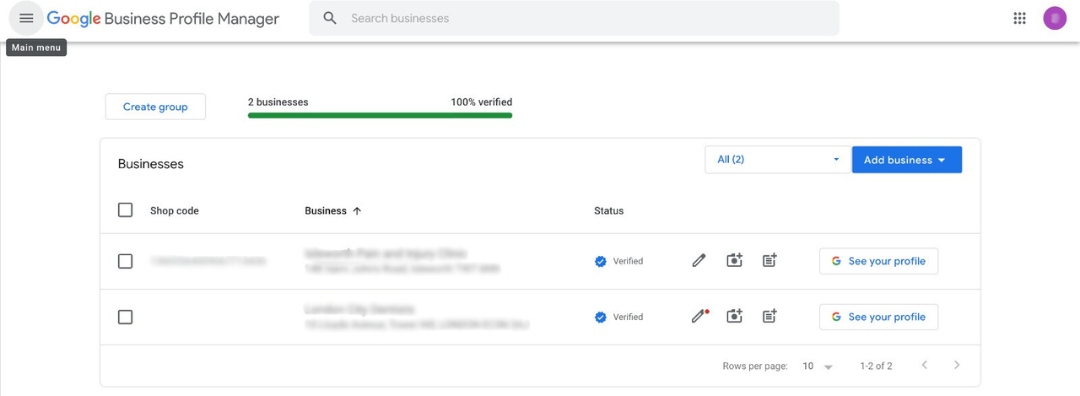Tick the checkbox of the row without shop code
1080x396 pixels.
(125, 317)
